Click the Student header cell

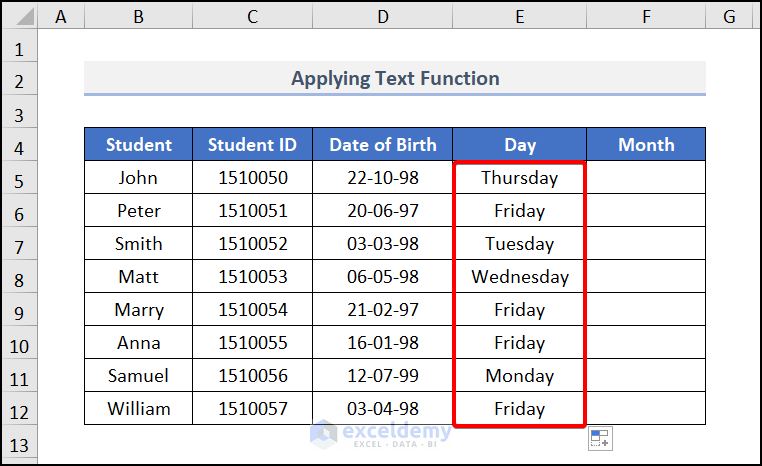[x=138, y=145]
